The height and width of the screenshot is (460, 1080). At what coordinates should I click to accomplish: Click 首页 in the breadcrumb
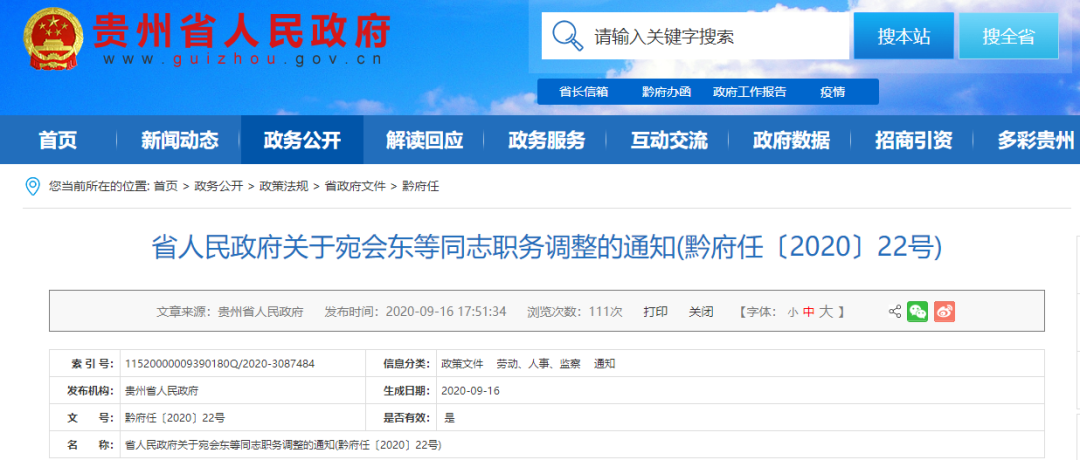click(x=165, y=186)
